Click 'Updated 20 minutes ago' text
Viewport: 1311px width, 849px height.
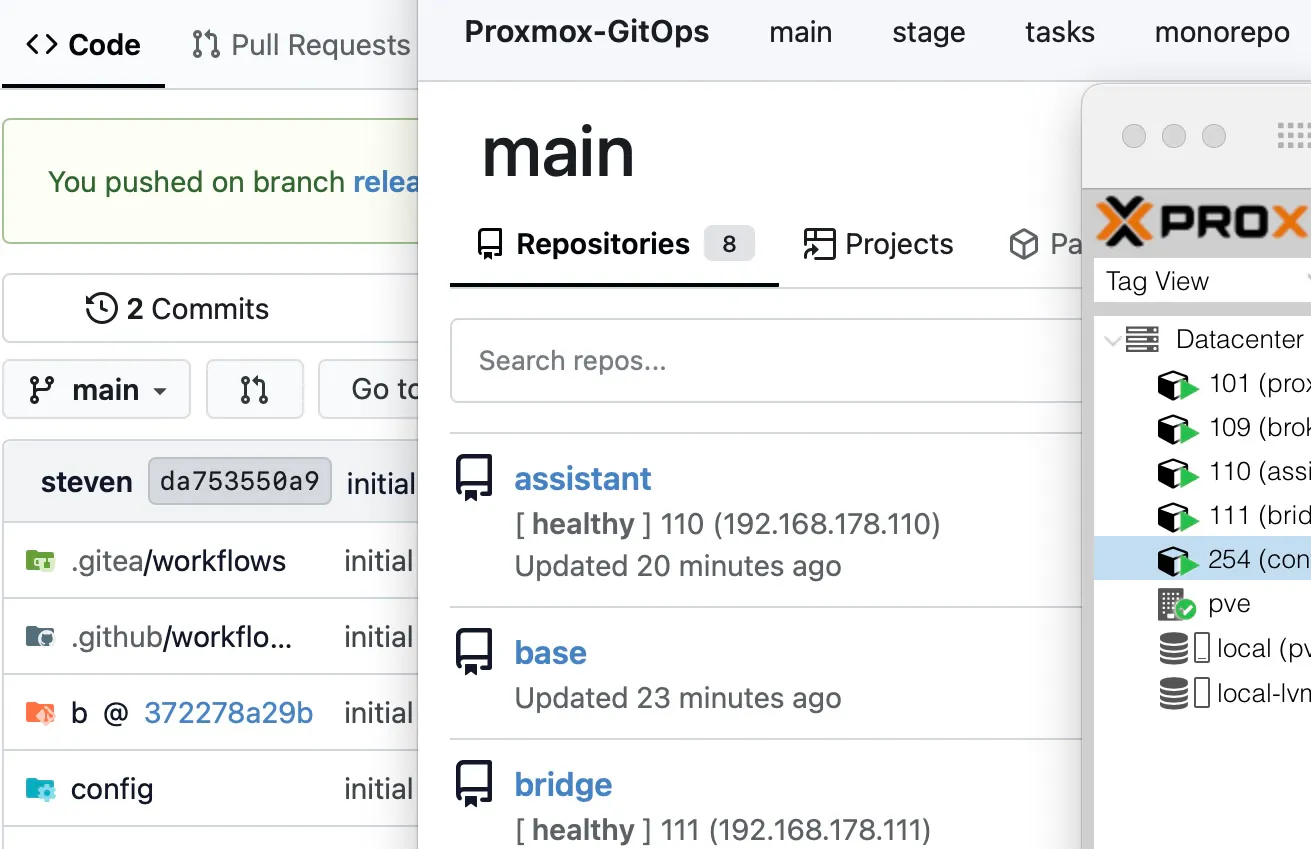click(x=678, y=567)
